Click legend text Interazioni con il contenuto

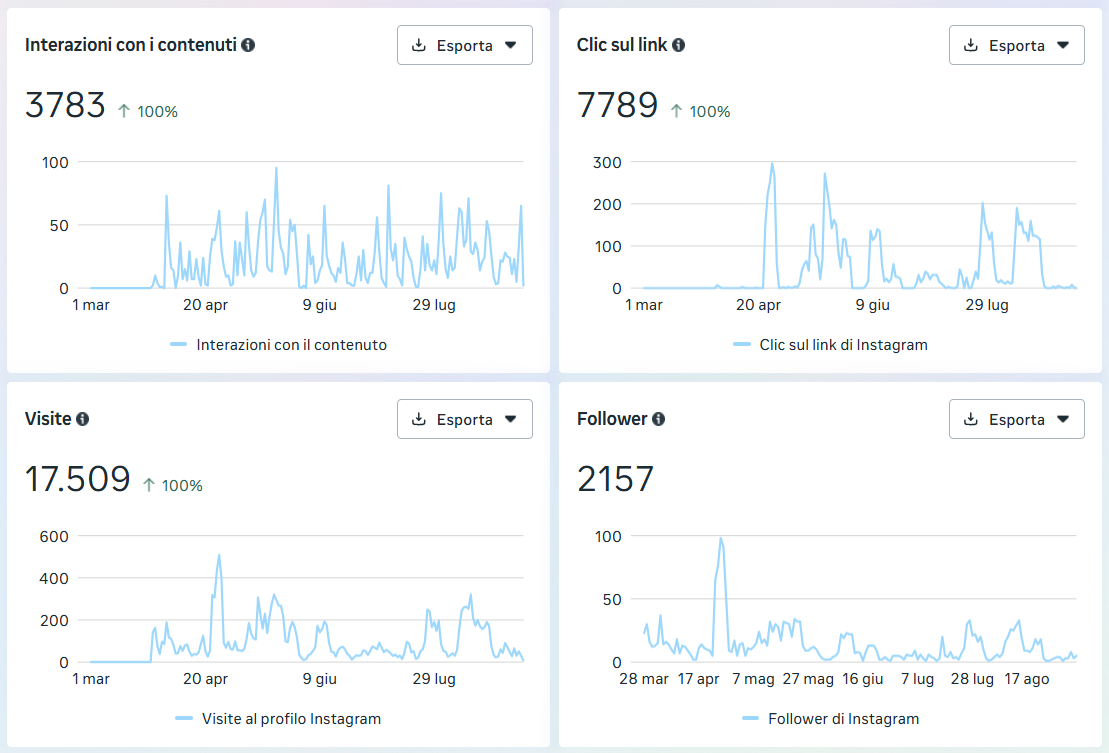[291, 345]
